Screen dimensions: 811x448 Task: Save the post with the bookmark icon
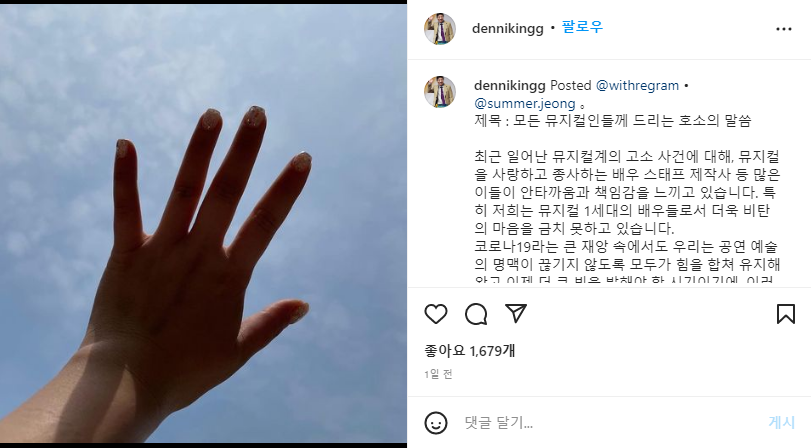coord(786,314)
